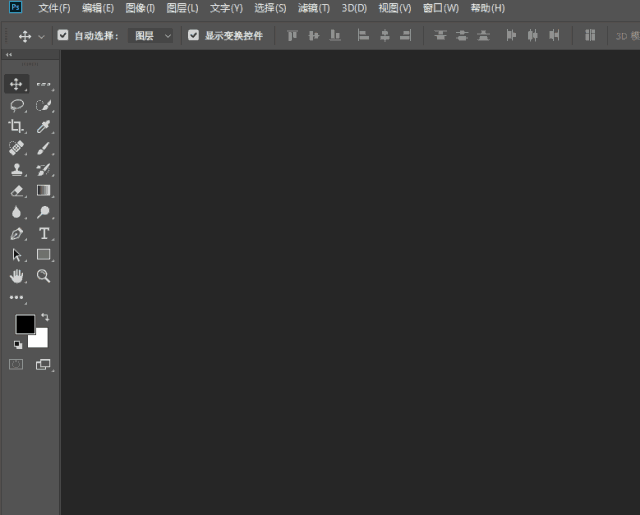Screen dimensions: 640x515
Task: Open the 文字(Y) menu
Action: (226, 8)
